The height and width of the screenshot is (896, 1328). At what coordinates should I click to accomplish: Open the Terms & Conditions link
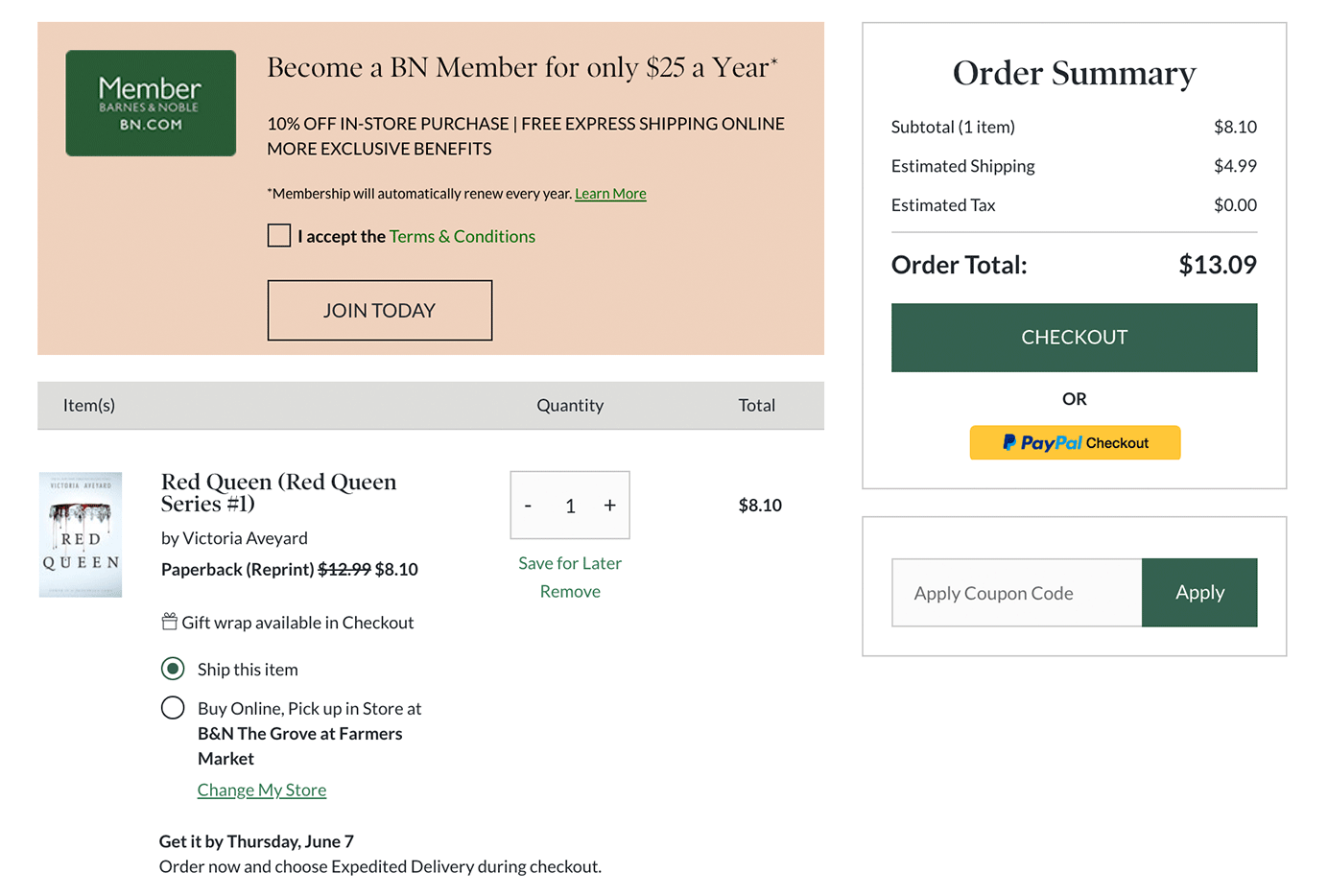(462, 236)
